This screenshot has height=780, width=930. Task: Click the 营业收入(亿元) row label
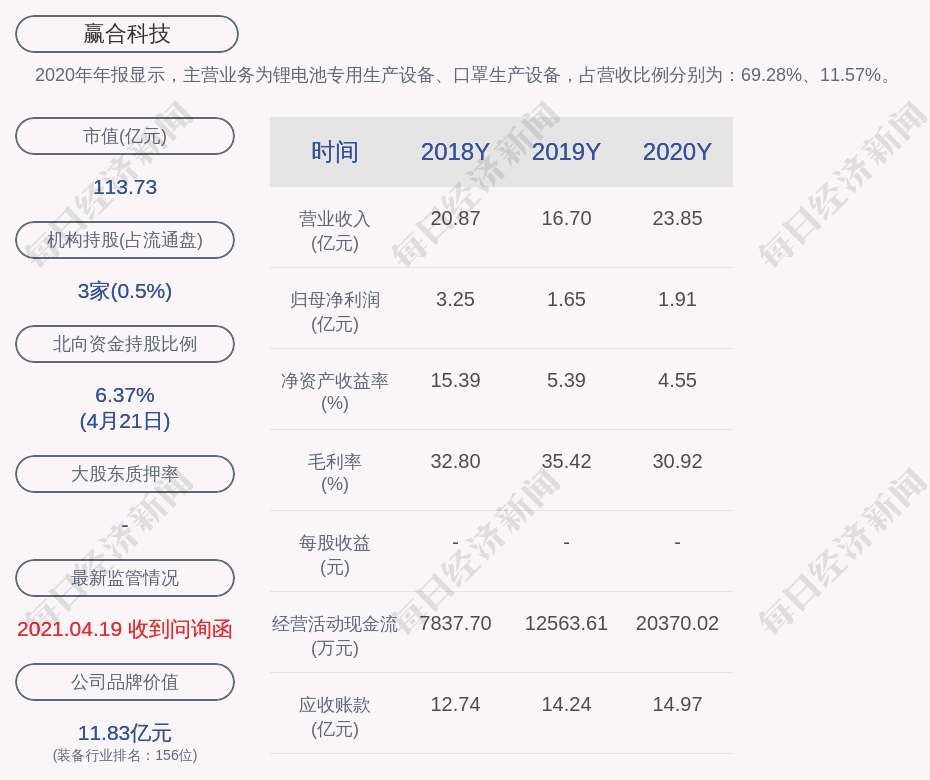(335, 231)
